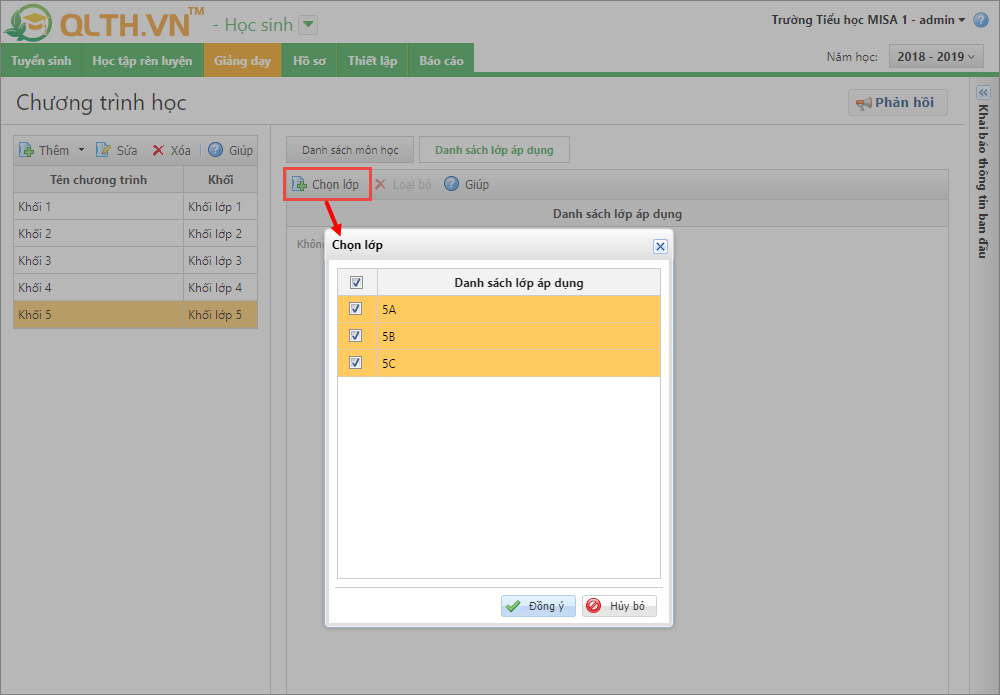Click Giúp help in left toolbar
This screenshot has height=695, width=1000.
click(231, 150)
